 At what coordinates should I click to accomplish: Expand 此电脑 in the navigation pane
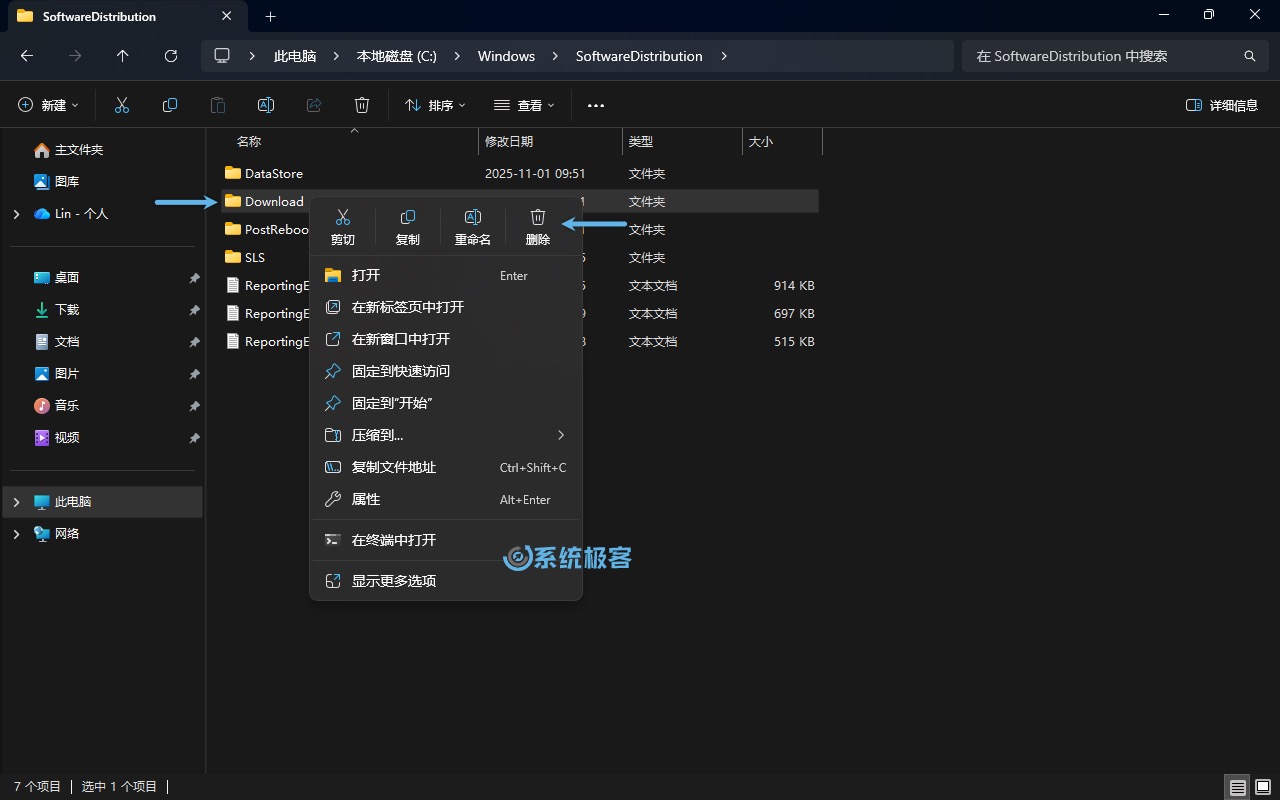(x=16, y=502)
